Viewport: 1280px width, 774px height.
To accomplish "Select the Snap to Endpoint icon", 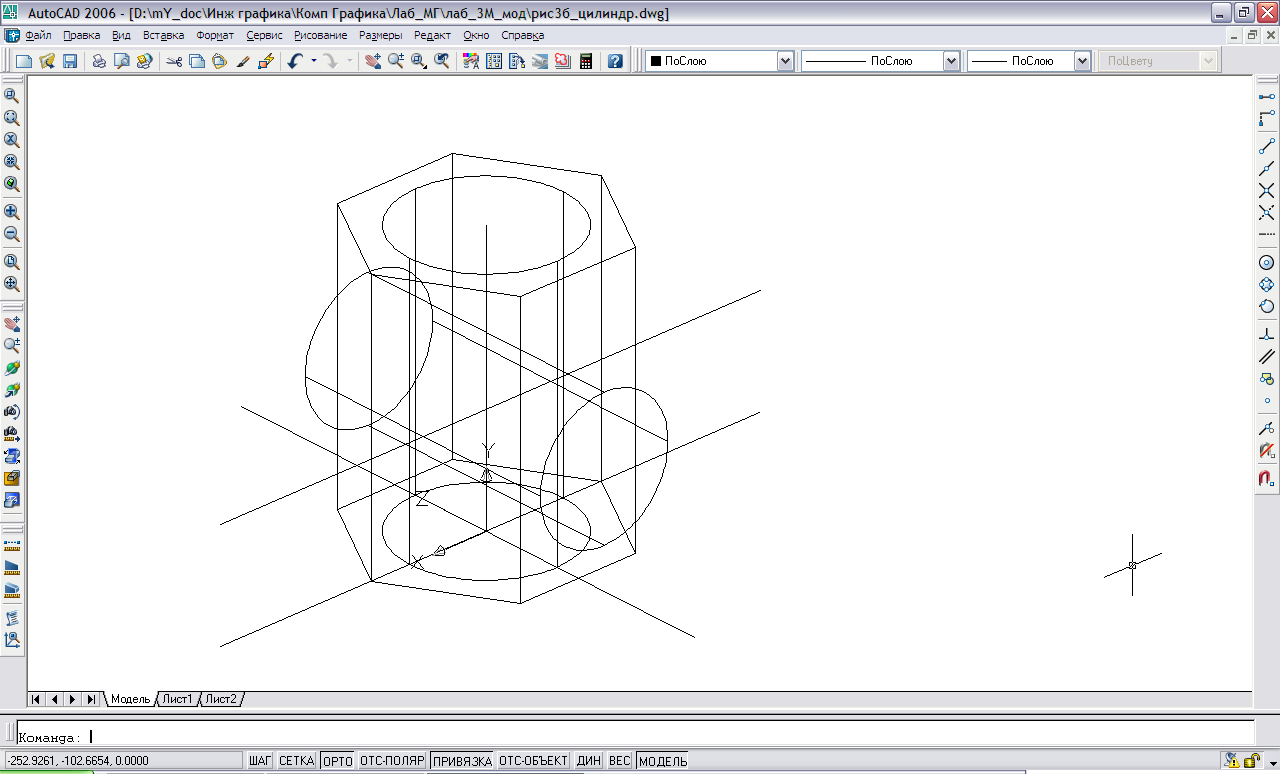I will tap(1266, 146).
